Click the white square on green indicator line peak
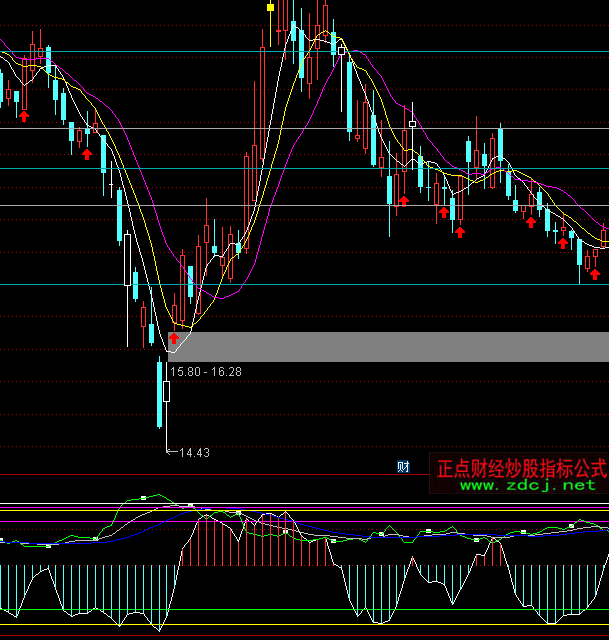 click(144, 496)
